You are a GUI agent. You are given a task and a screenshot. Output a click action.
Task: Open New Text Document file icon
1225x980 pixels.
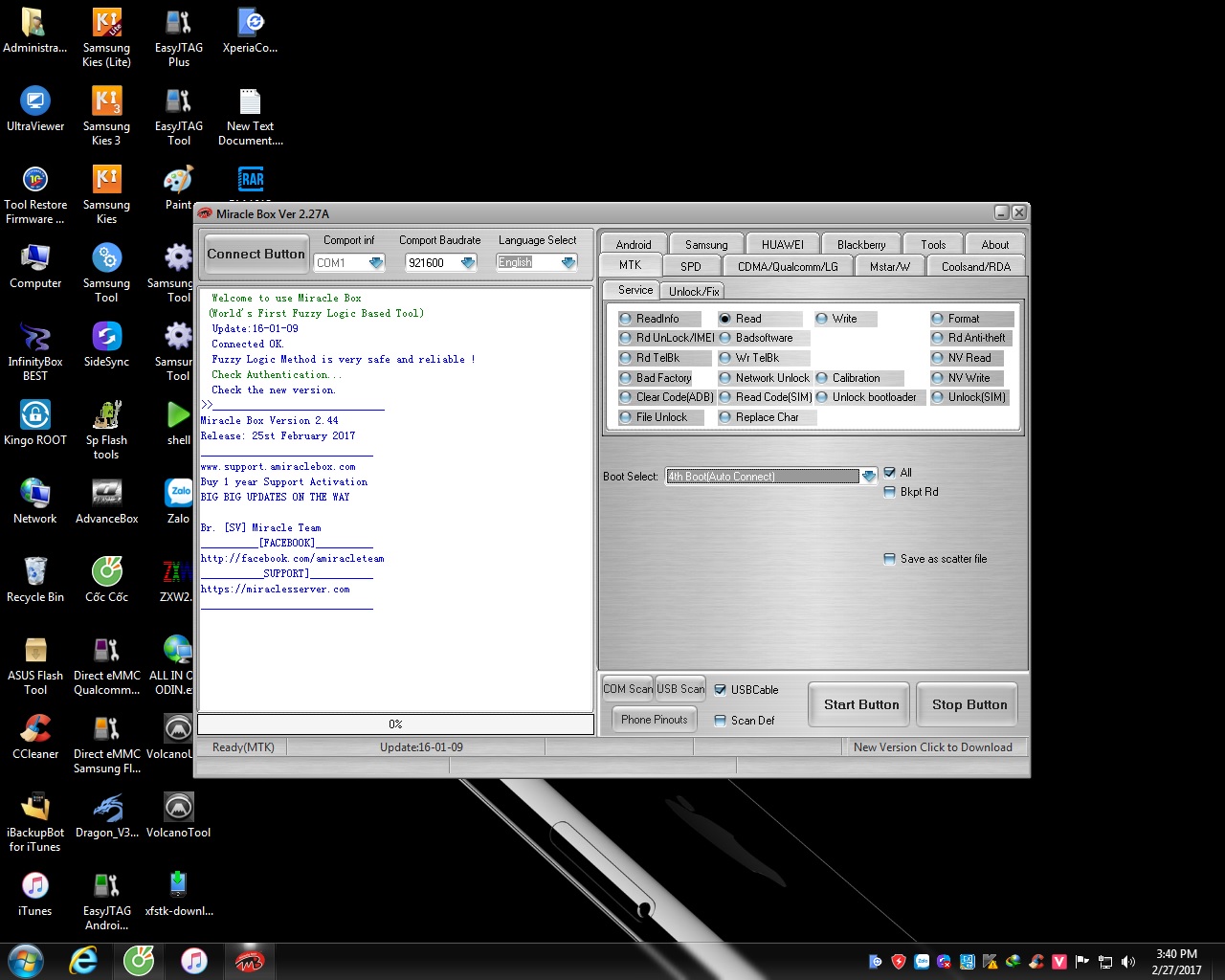pos(251,117)
